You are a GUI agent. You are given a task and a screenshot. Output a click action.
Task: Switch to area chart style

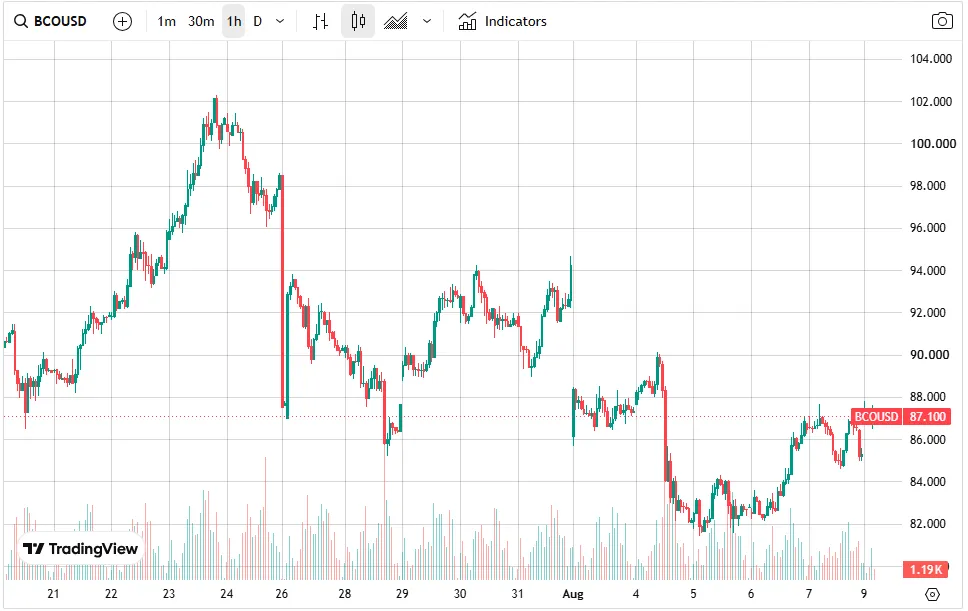click(396, 22)
